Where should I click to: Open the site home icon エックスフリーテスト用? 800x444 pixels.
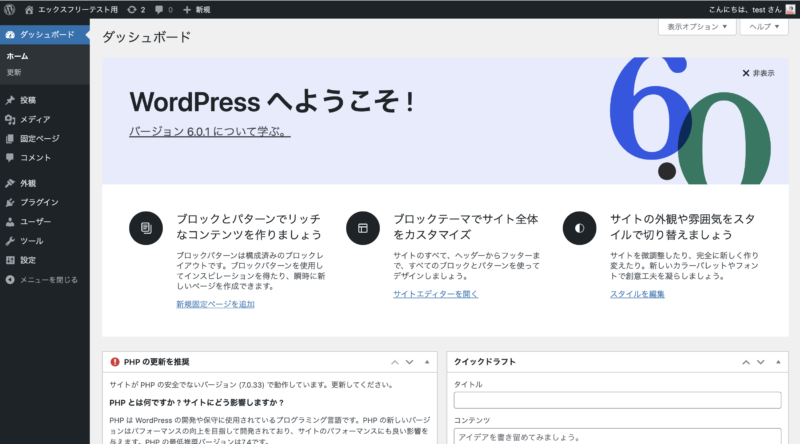(x=29, y=10)
